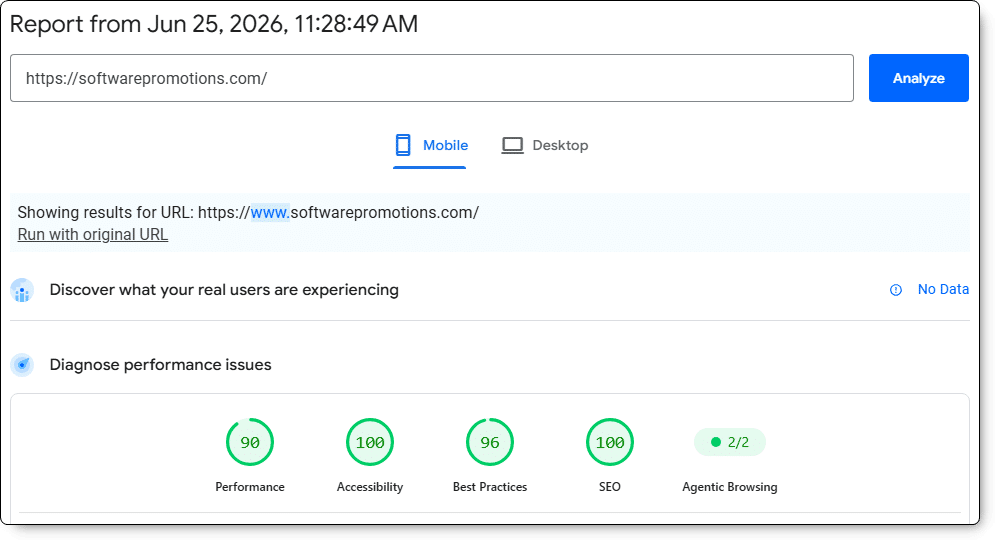Click the Best Practices label
This screenshot has height=540, width=995.
[x=490, y=487]
